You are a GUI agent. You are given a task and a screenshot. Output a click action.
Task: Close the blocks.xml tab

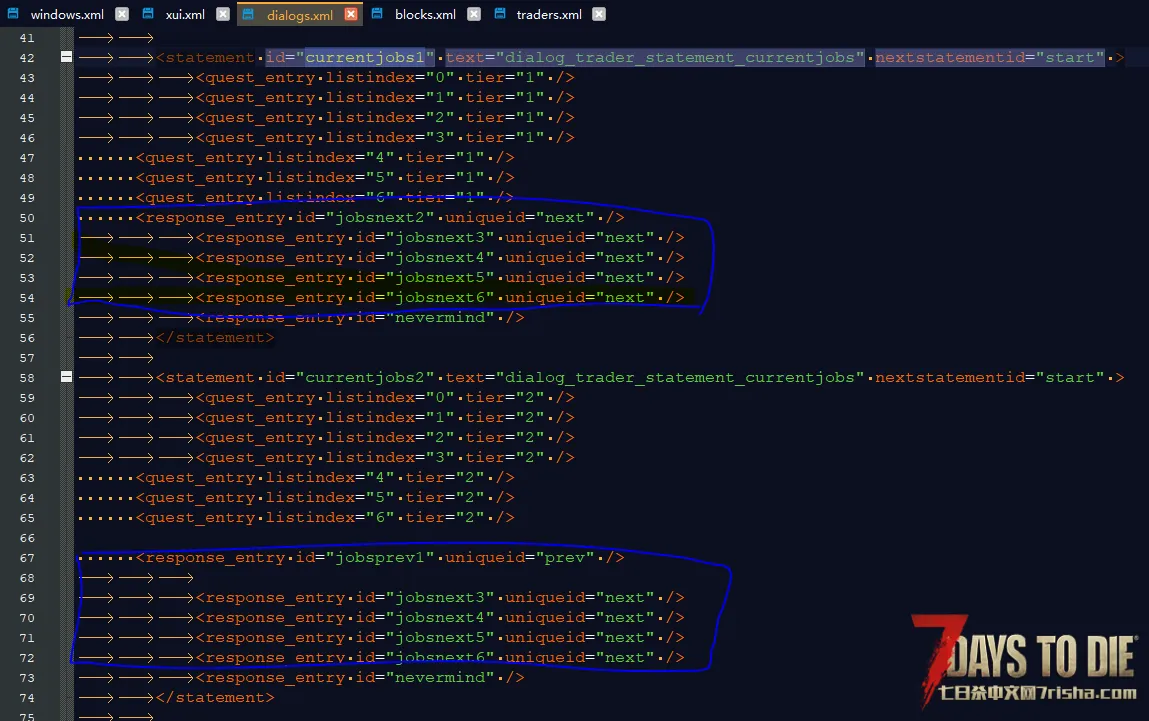pyautogui.click(x=473, y=15)
